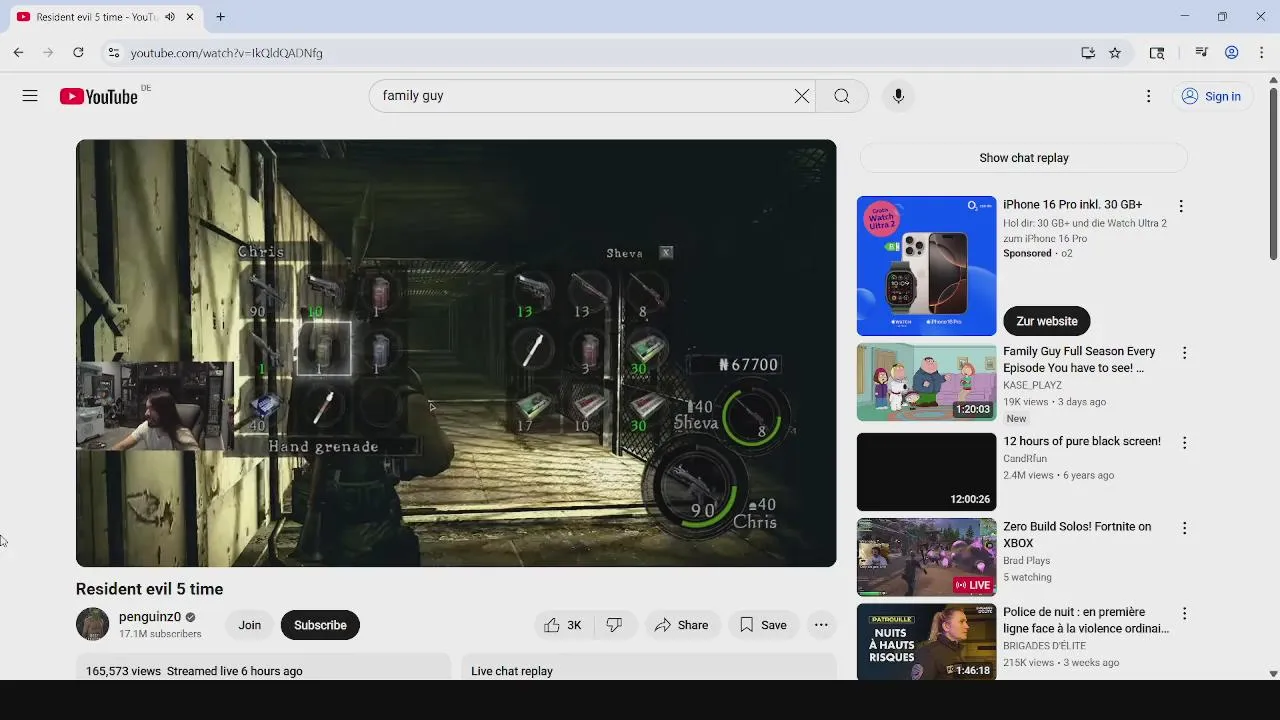Open options for Police de nuit video
The image size is (1280, 720).
click(x=1184, y=613)
